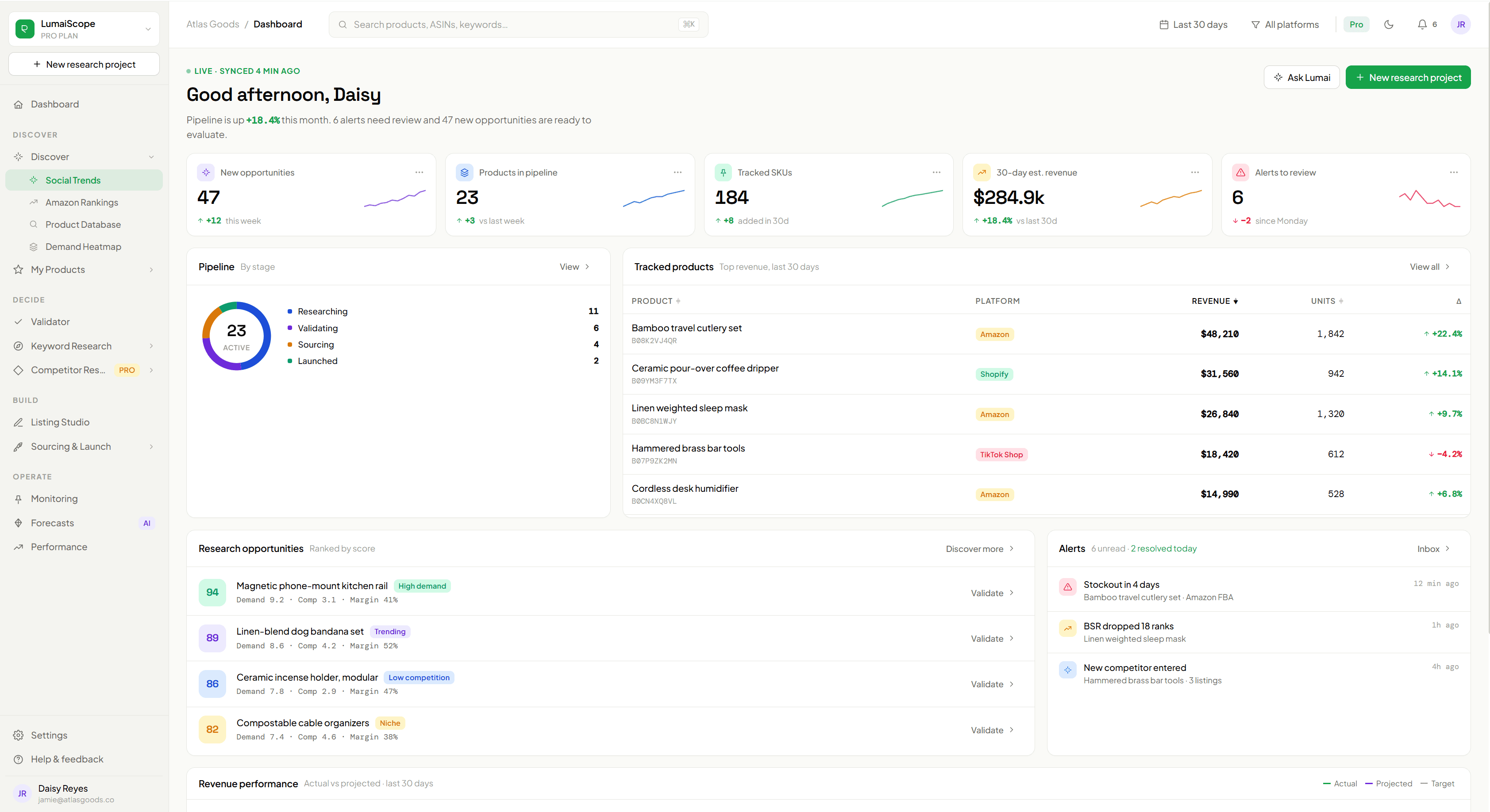Sort tracked products by Product column

pos(656,301)
